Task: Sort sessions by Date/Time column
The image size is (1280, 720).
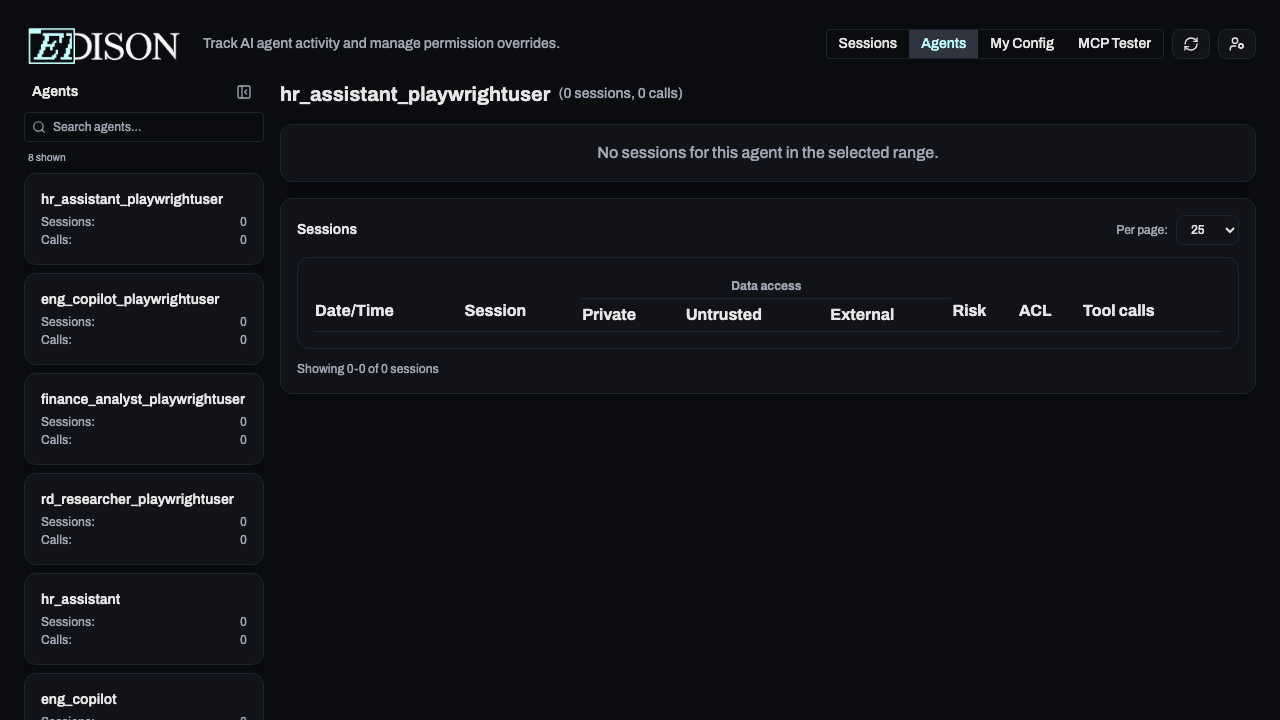Action: point(354,310)
